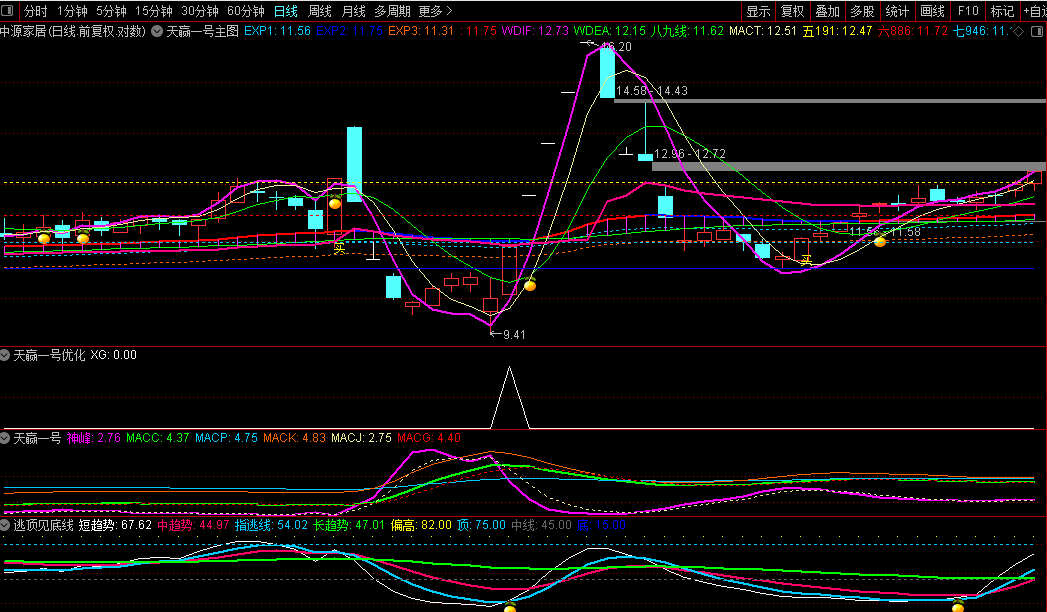The height and width of the screenshot is (612, 1047).
Task: Click the 画线 drawing tools button
Action: point(932,11)
